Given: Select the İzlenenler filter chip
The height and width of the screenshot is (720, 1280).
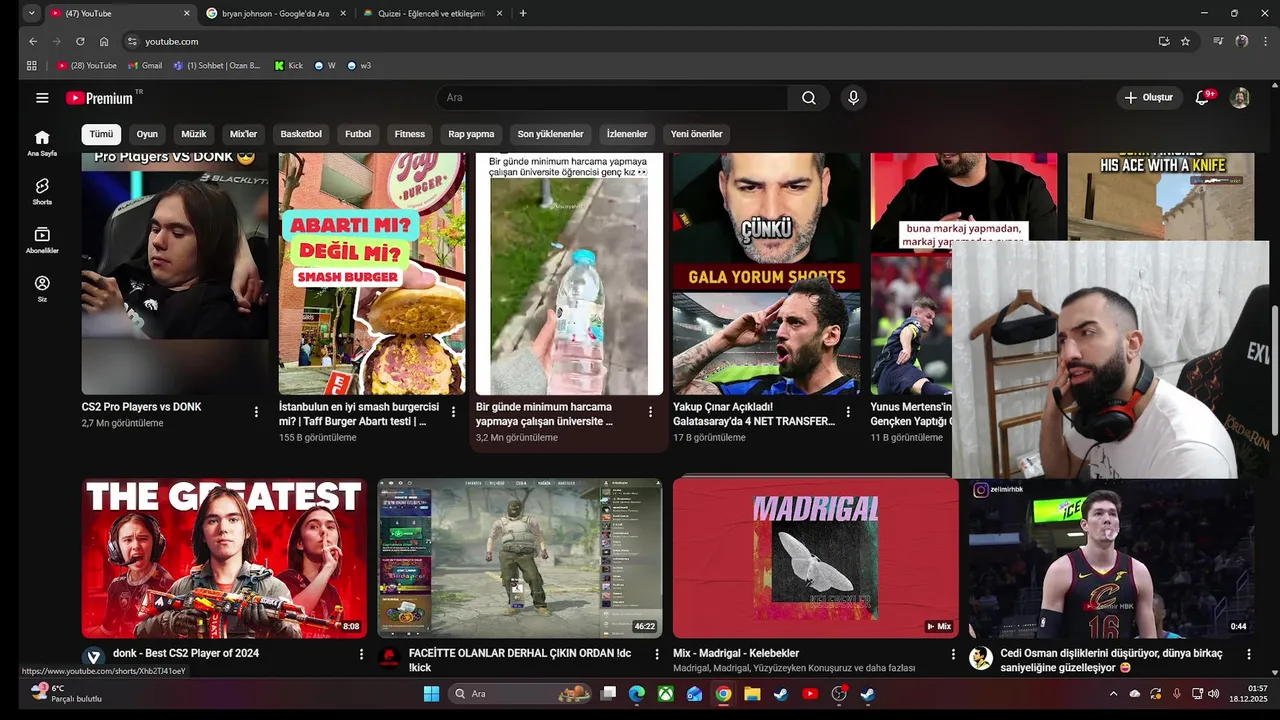Looking at the screenshot, I should [627, 134].
